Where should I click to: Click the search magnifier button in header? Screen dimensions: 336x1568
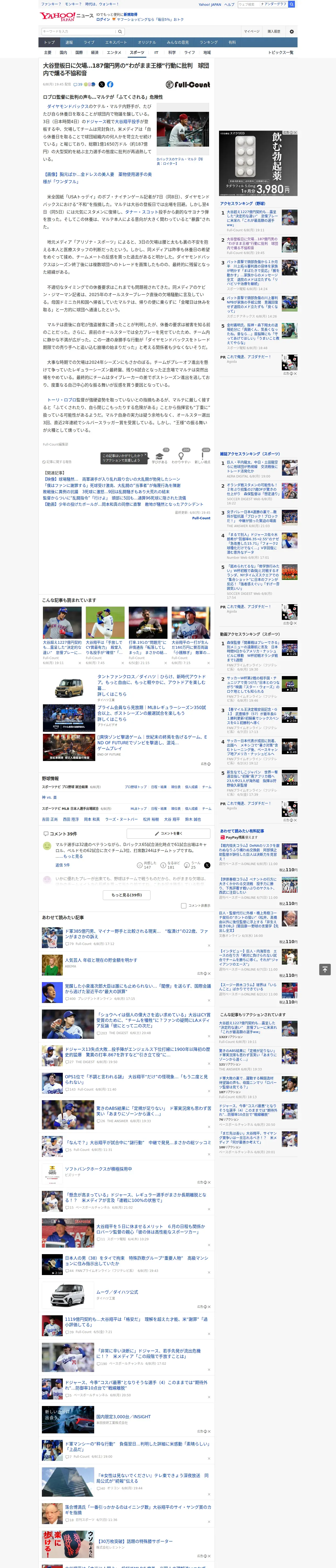[x=120, y=32]
